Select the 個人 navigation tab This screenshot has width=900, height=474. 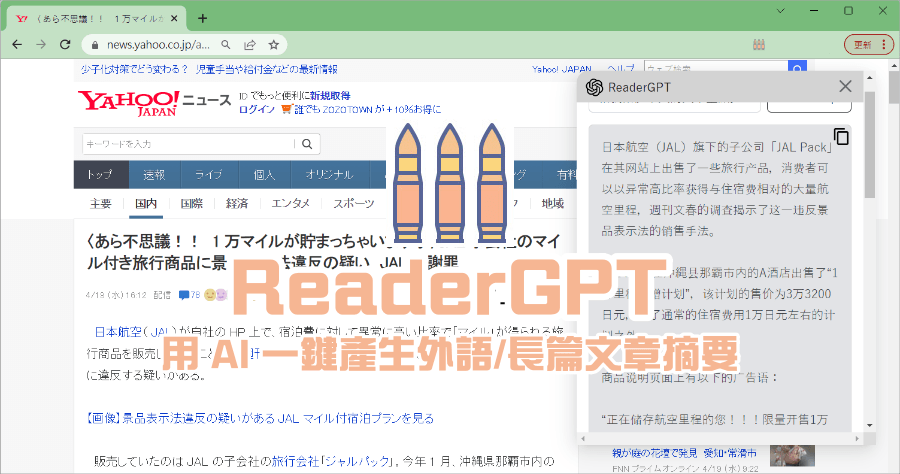(264, 174)
